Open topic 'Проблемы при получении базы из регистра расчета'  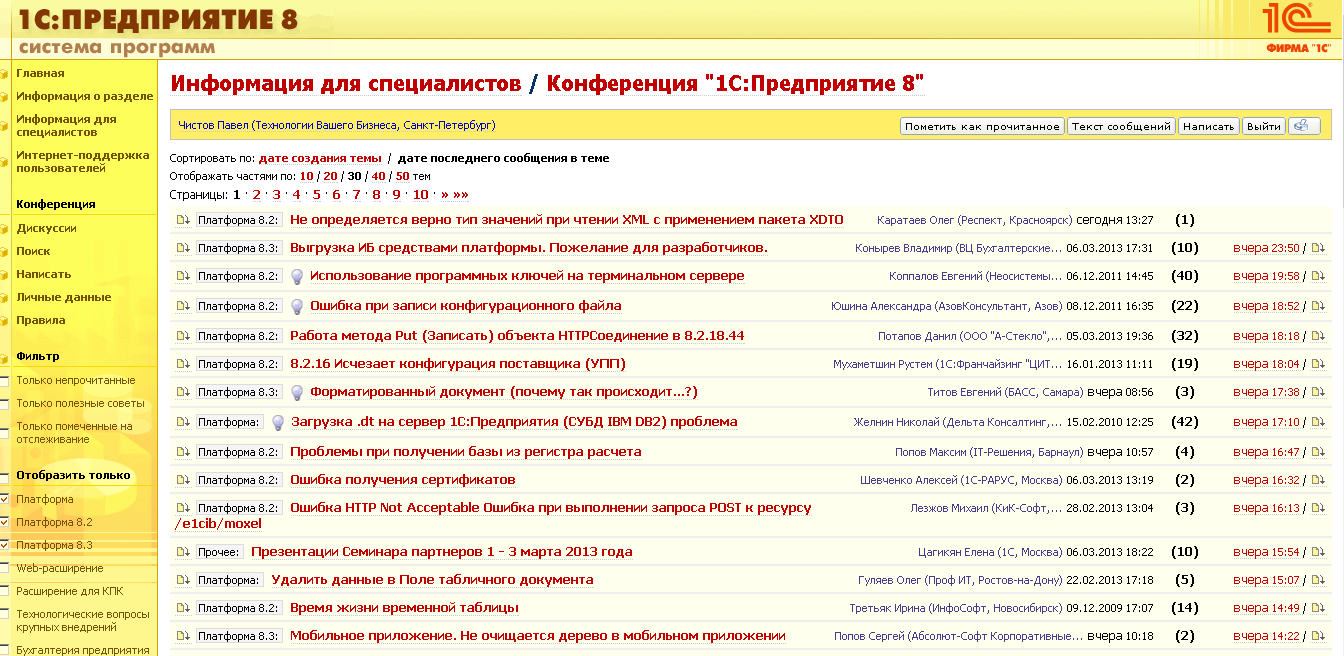466,452
